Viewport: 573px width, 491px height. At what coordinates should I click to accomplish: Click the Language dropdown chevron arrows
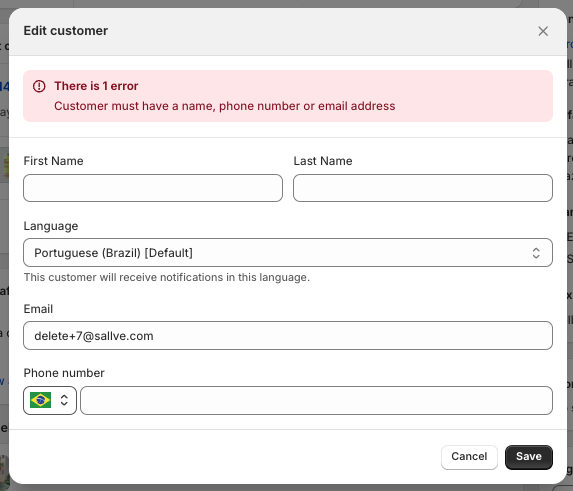536,253
